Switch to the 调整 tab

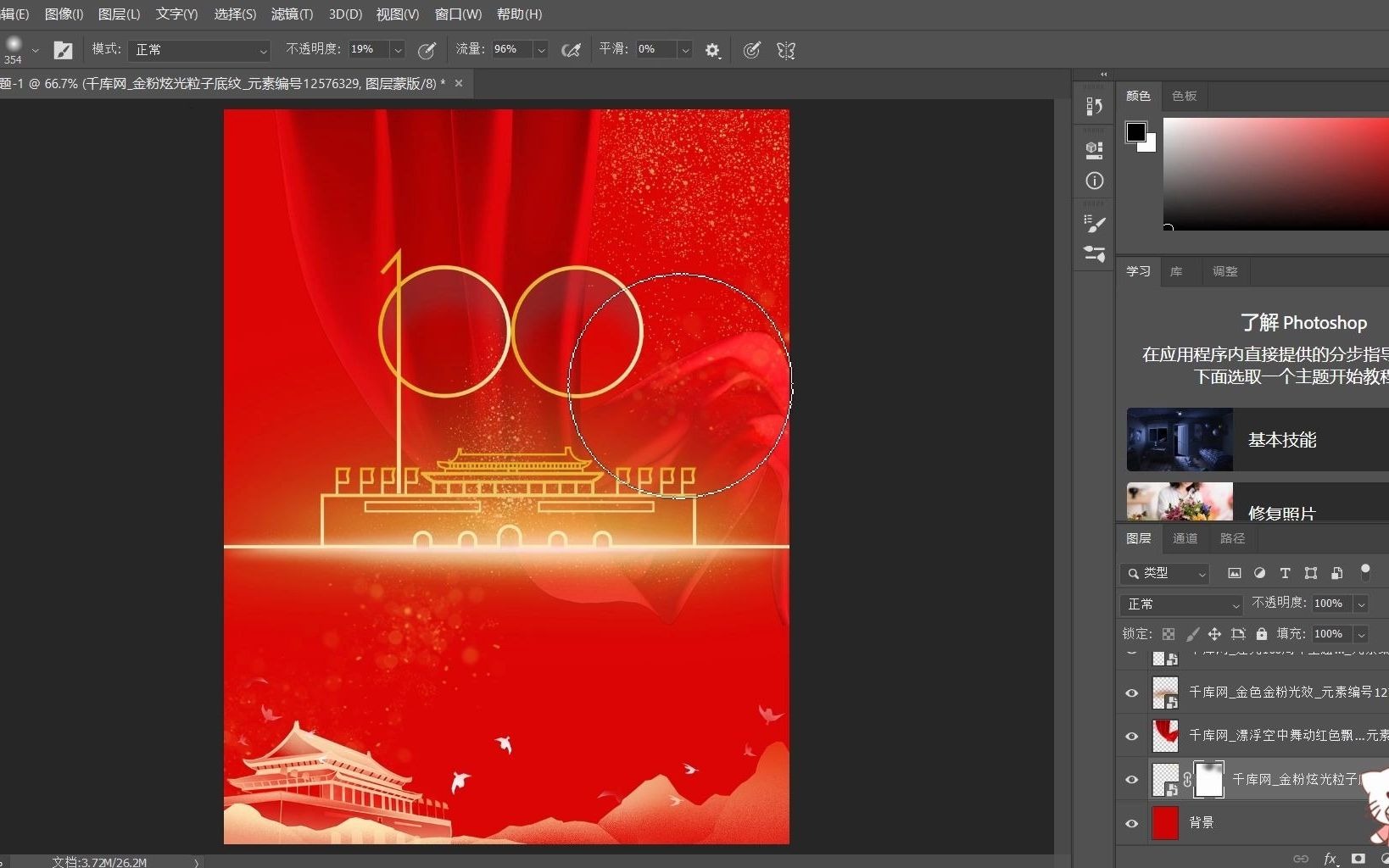1224,271
